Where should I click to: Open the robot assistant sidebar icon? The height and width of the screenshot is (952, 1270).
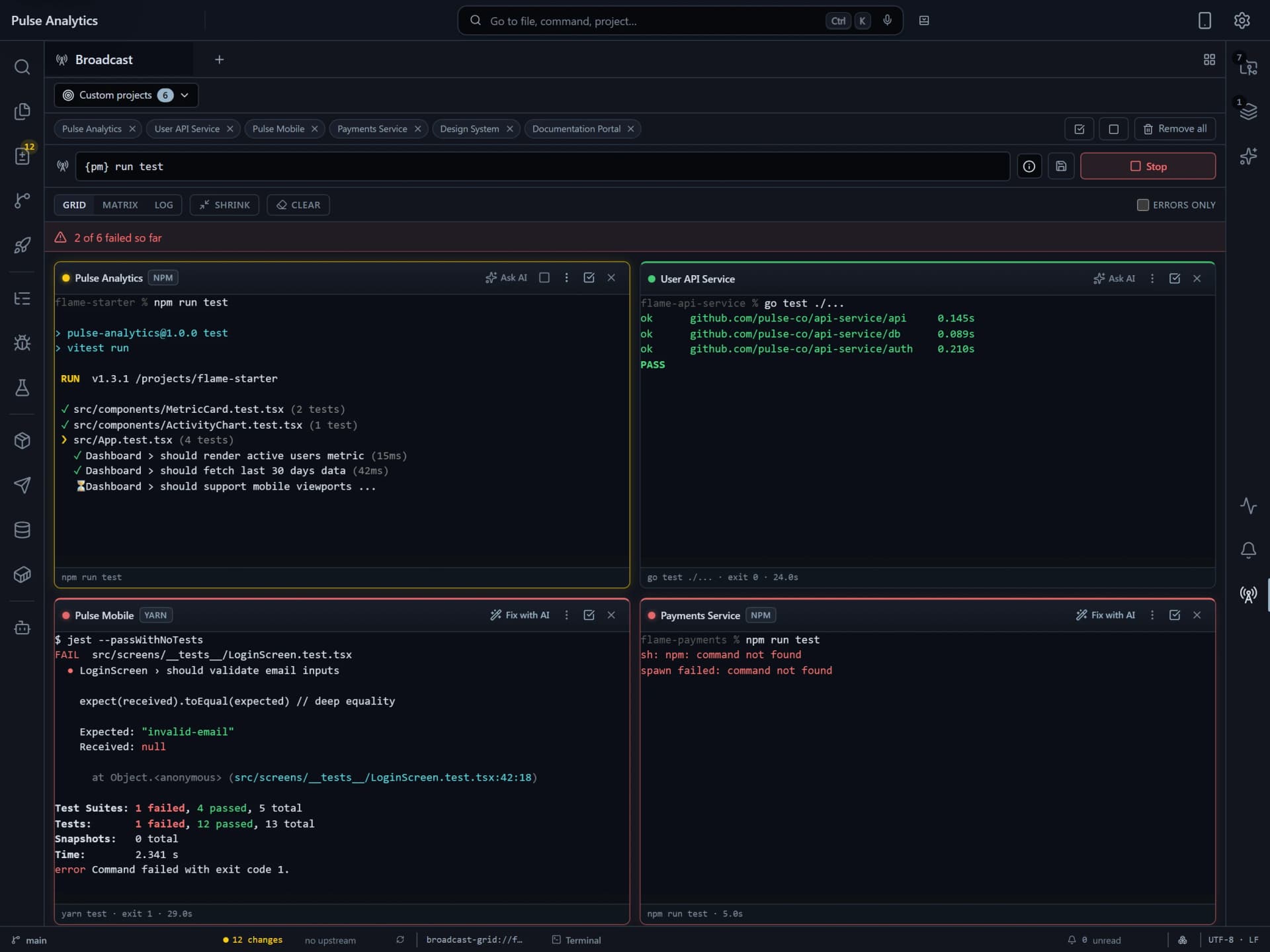point(22,627)
